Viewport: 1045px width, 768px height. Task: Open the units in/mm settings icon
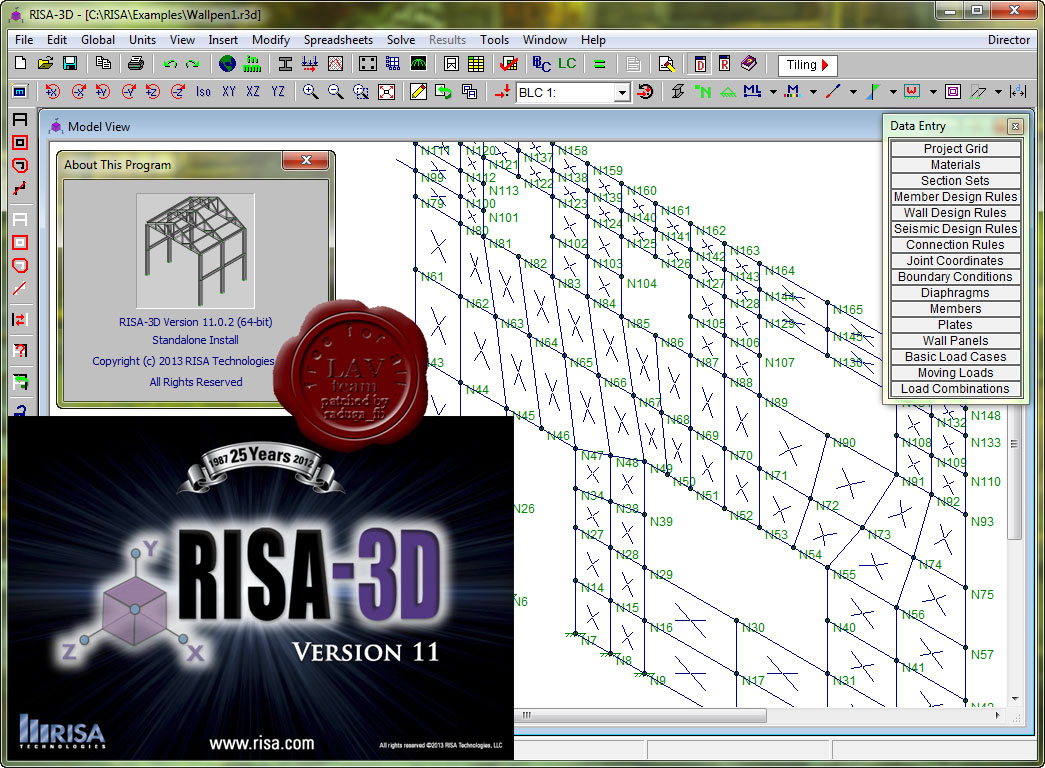coord(252,64)
